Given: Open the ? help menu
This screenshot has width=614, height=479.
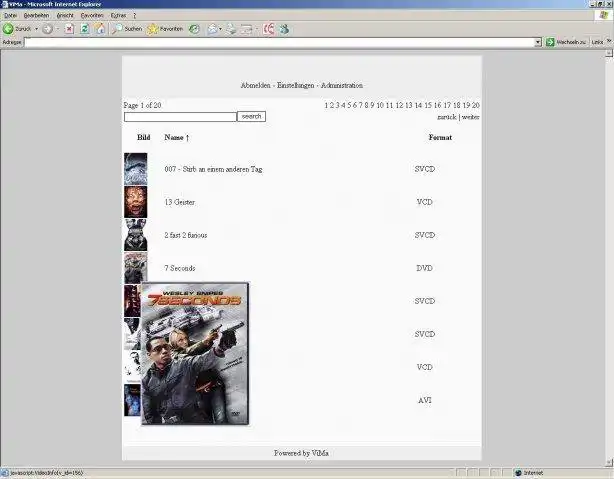Looking at the screenshot, I should (134, 16).
